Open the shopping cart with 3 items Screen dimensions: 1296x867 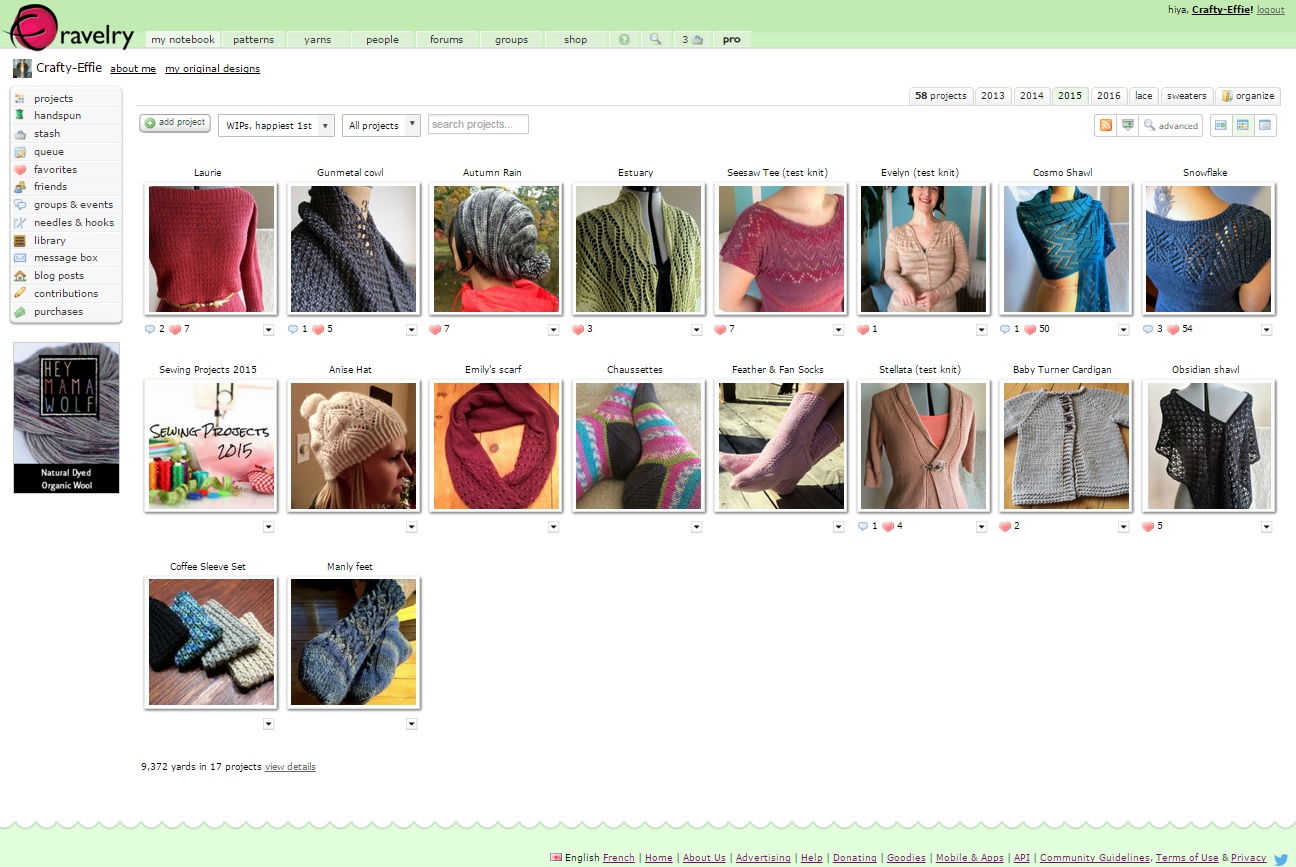point(692,40)
